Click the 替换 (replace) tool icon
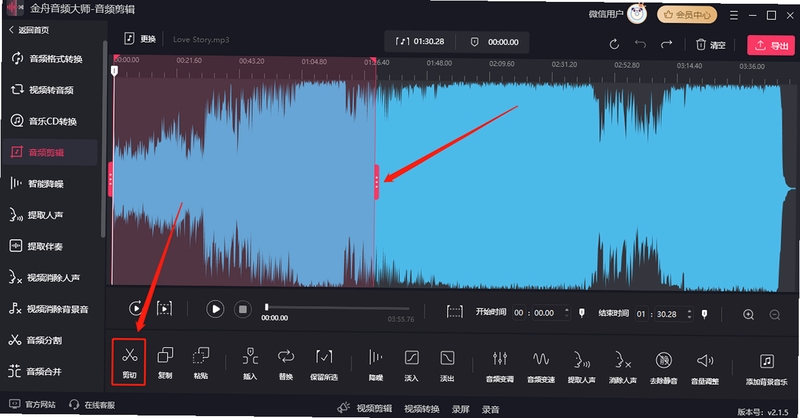The height and width of the screenshot is (418, 800). tap(286, 363)
